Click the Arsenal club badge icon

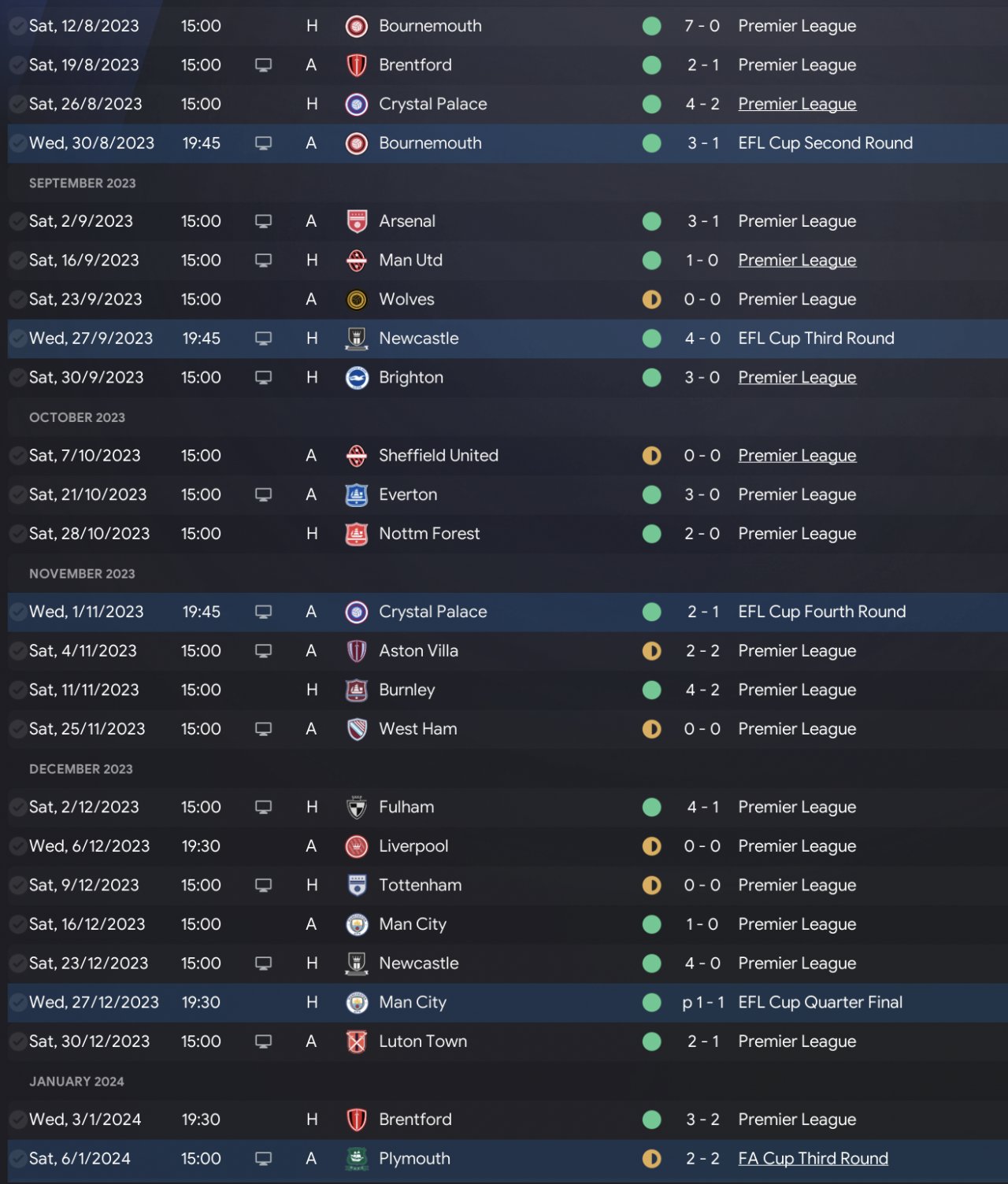pyautogui.click(x=357, y=221)
